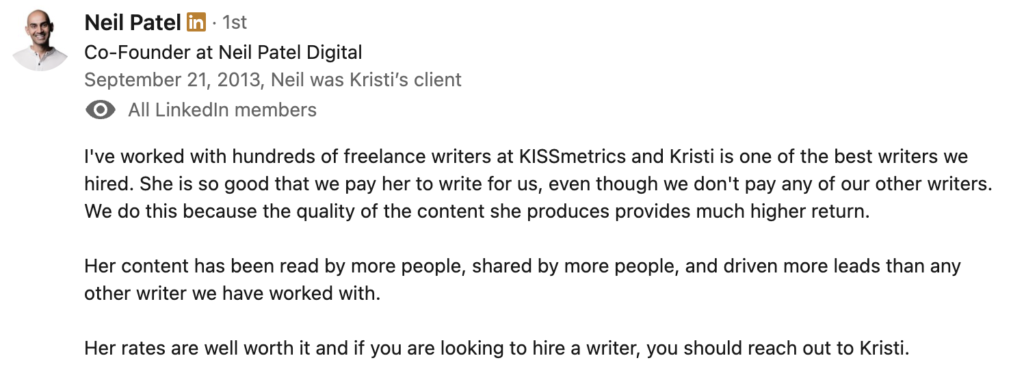Click "Neil was Kristi's client" relationship text

366,80
